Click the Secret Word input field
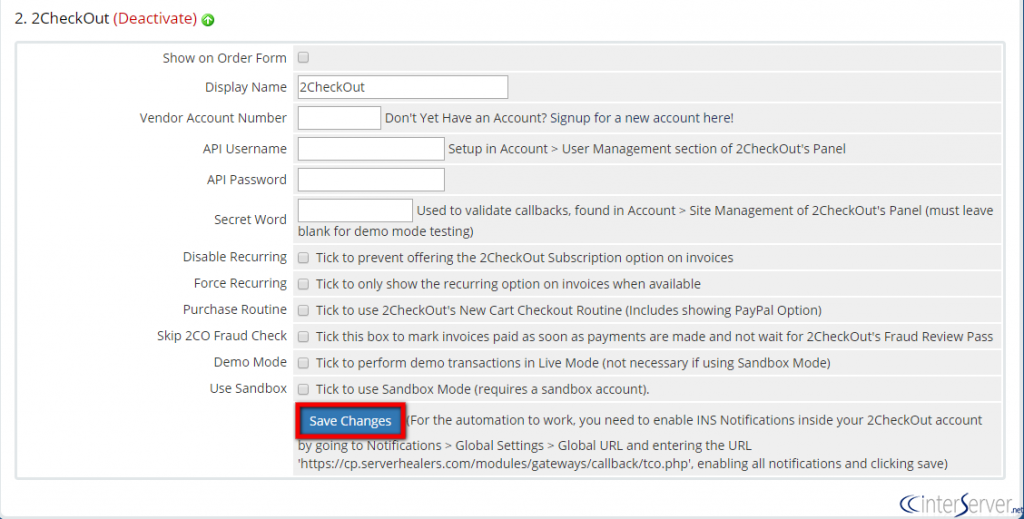1024x519 pixels. (x=355, y=210)
